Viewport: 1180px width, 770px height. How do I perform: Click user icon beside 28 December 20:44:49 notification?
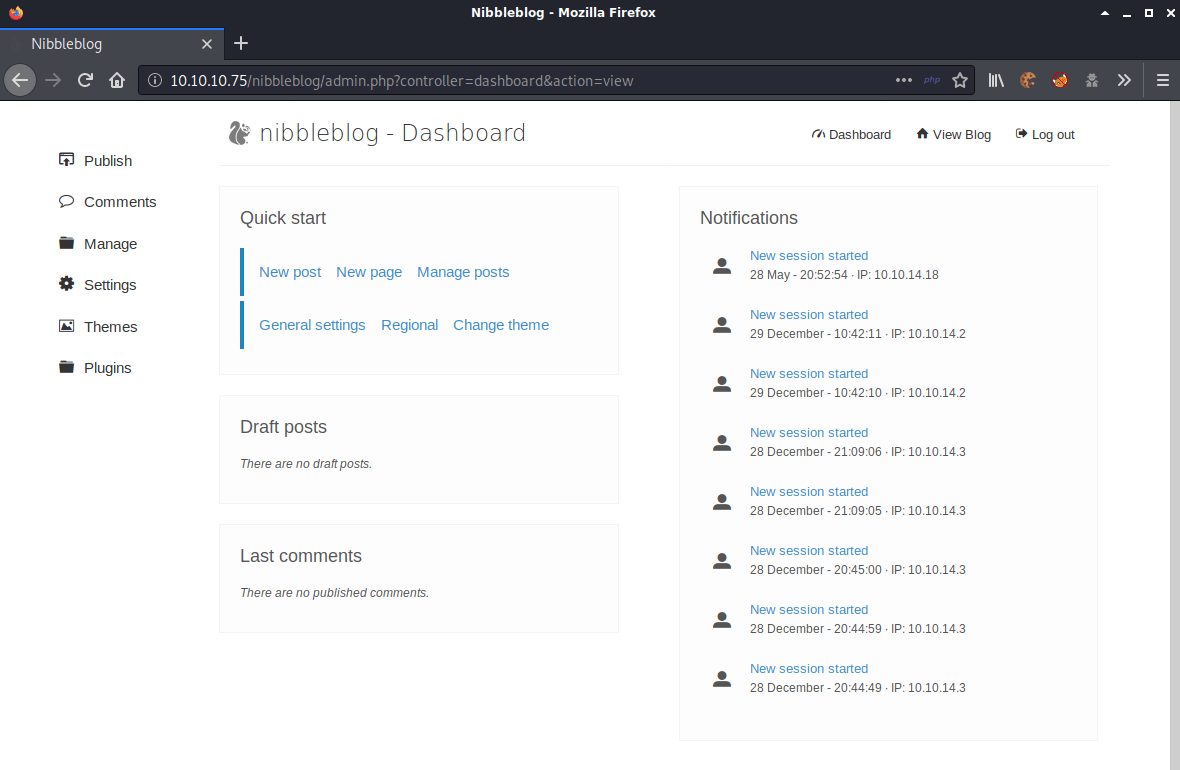click(722, 679)
